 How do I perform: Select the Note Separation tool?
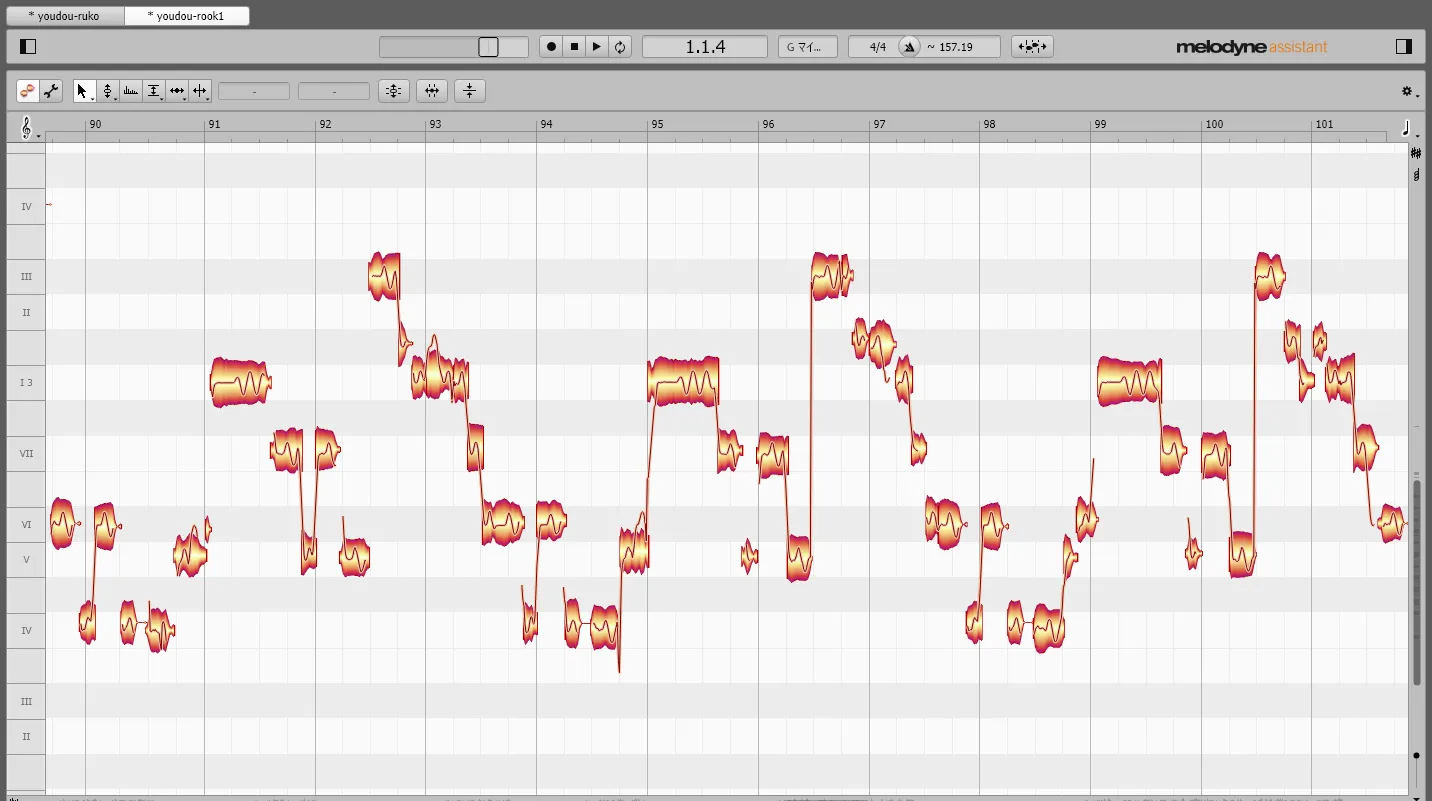(199, 91)
